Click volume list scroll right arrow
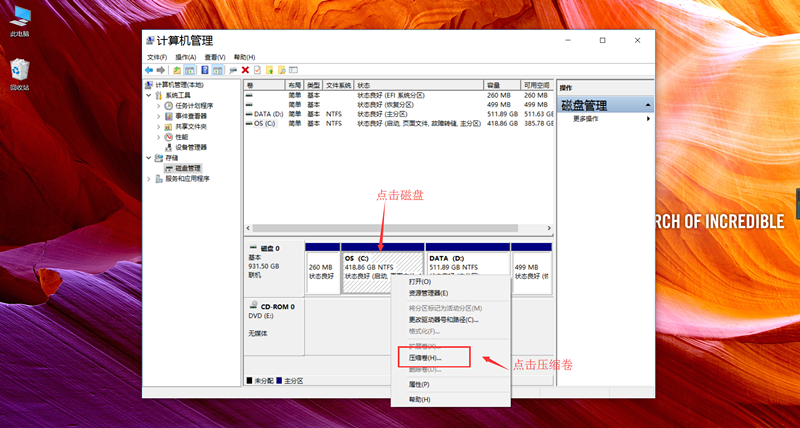This screenshot has height=428, width=800. [x=549, y=228]
